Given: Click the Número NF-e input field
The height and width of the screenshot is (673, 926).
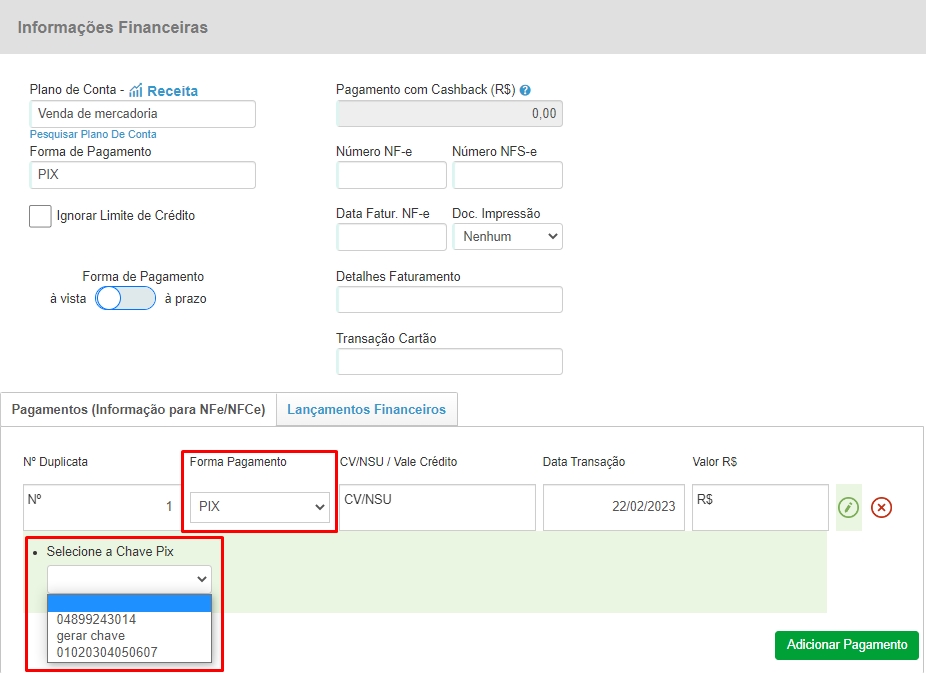Looking at the screenshot, I should pyautogui.click(x=391, y=175).
